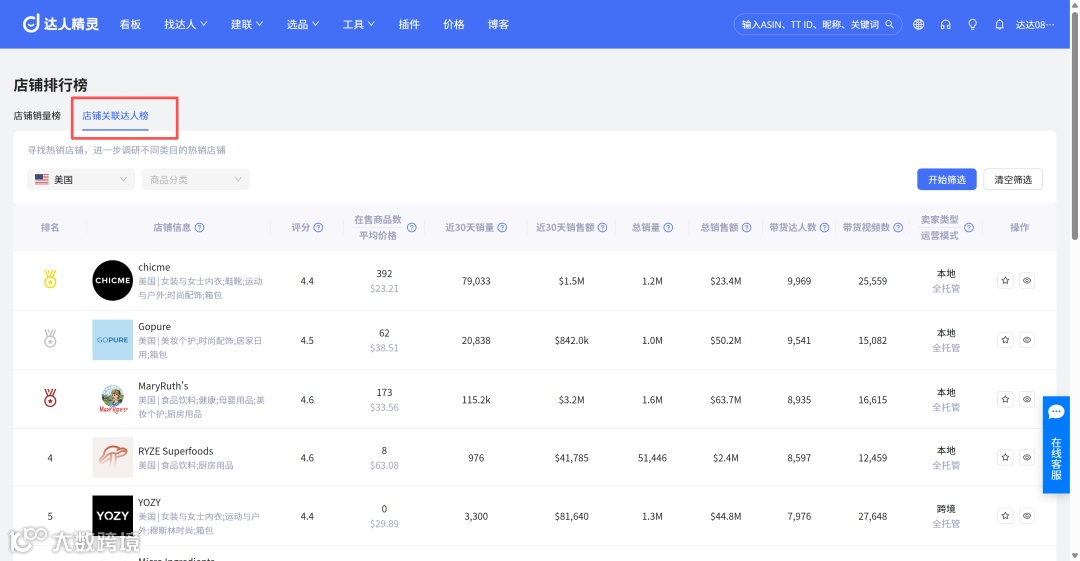This screenshot has width=1080, height=561.
Task: Click the YOZY store logo thumbnail
Action: 112,516
